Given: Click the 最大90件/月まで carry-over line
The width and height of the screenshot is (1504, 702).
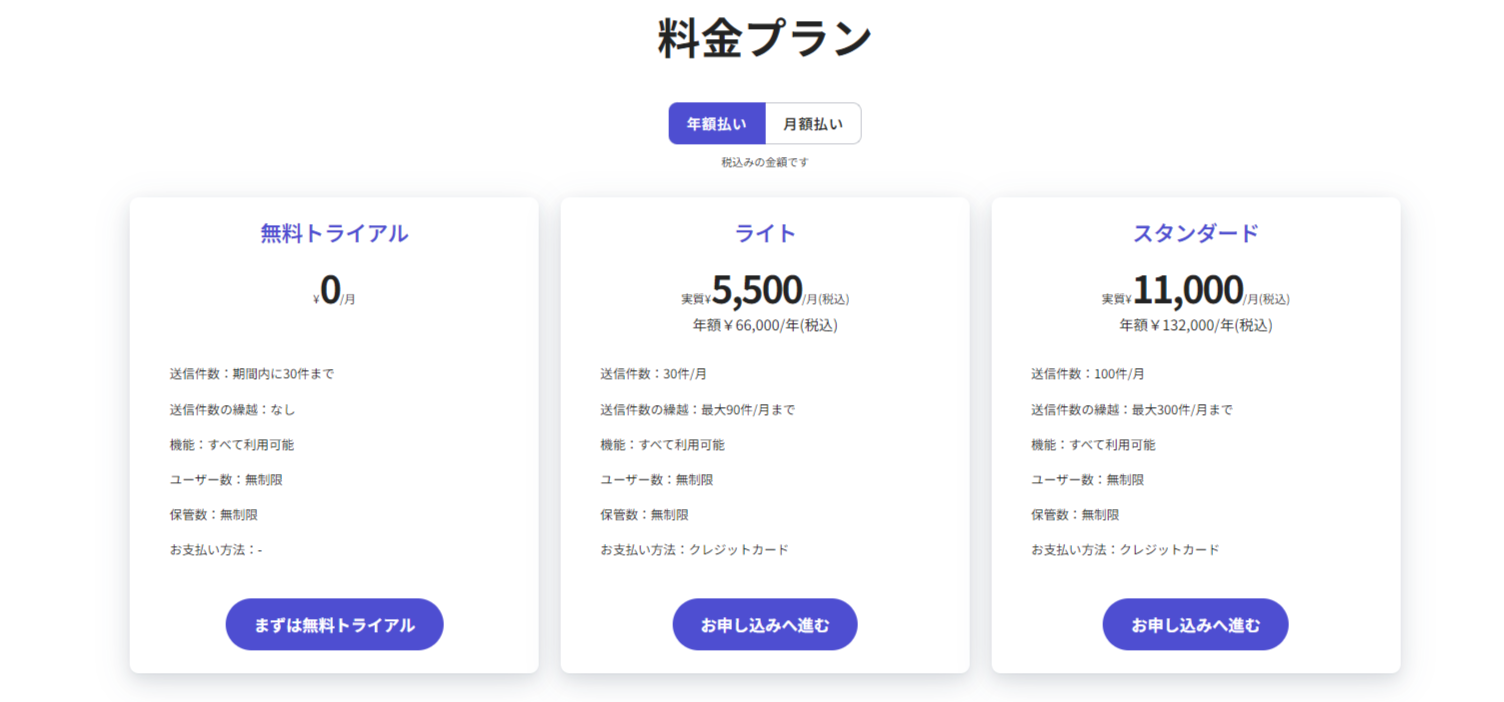Looking at the screenshot, I should [697, 409].
